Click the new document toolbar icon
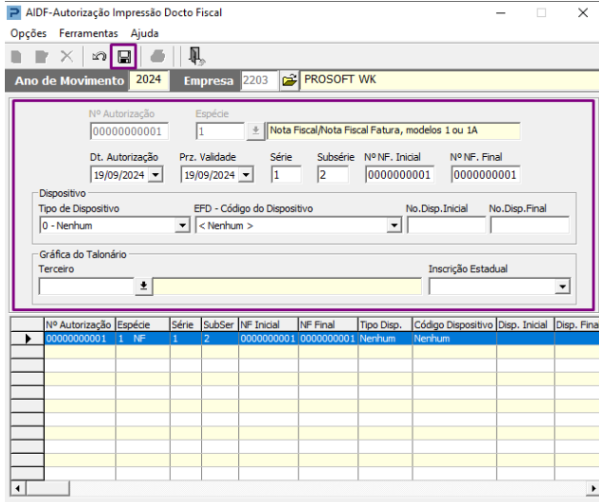The image size is (599, 502). point(16,57)
